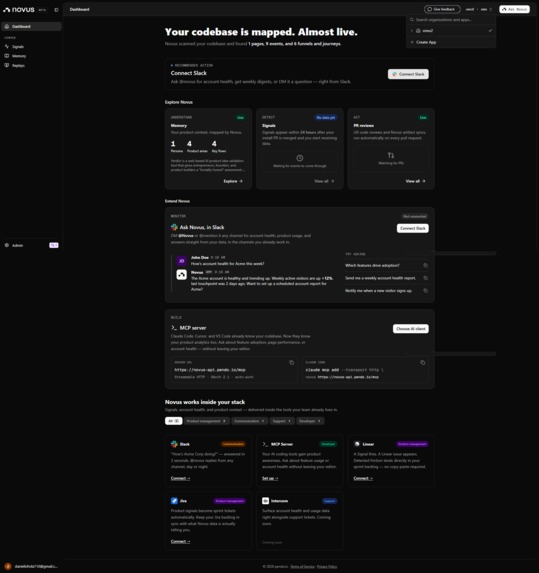The image size is (539, 573).
Task: Click the Jira icon in integrations grid
Action: coord(174,501)
